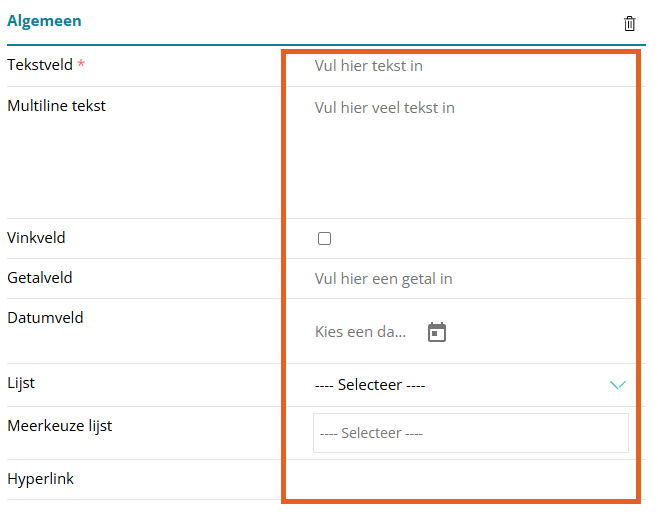Click the 'Kies een da...' date input
This screenshot has height=516, width=658.
pos(361,332)
